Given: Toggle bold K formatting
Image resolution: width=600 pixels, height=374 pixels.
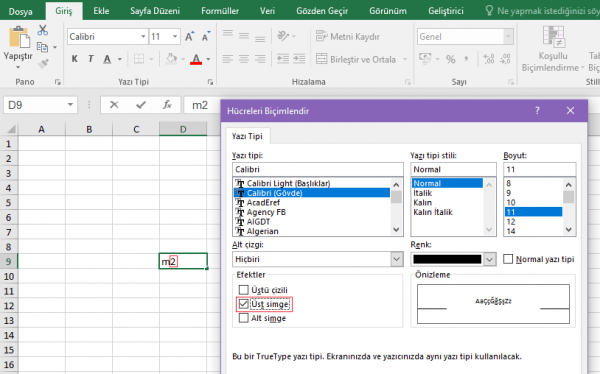Looking at the screenshot, I should point(75,59).
